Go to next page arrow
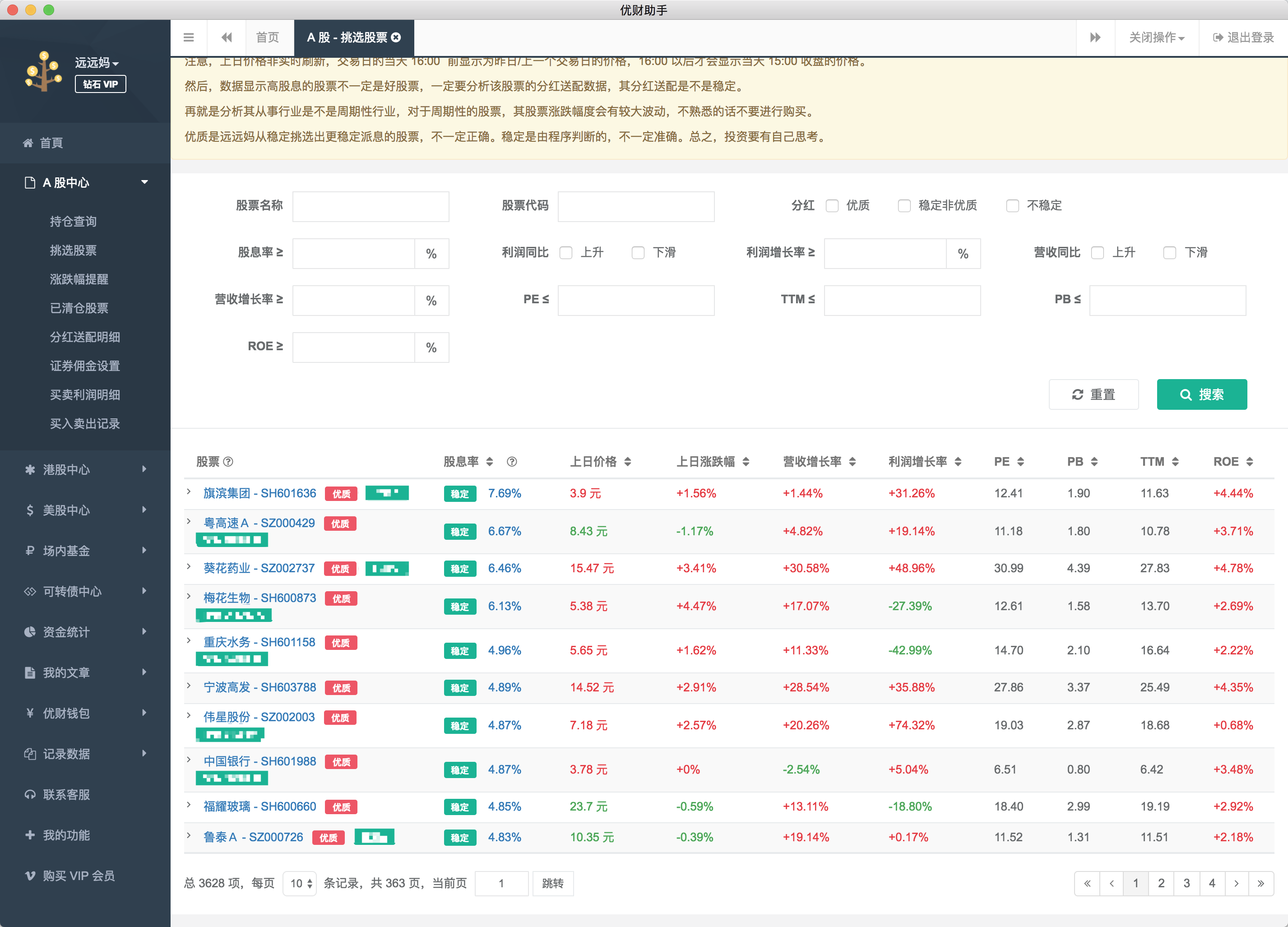This screenshot has height=927, width=1288. click(x=1236, y=883)
